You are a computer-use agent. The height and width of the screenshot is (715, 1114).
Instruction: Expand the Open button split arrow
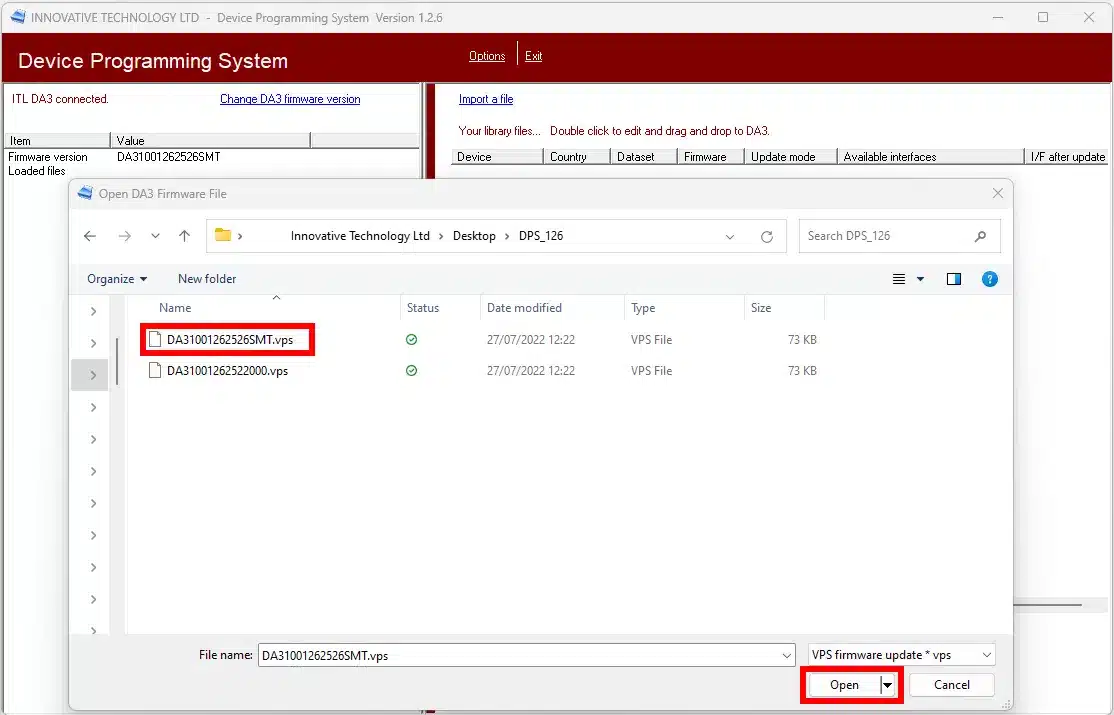tap(887, 685)
